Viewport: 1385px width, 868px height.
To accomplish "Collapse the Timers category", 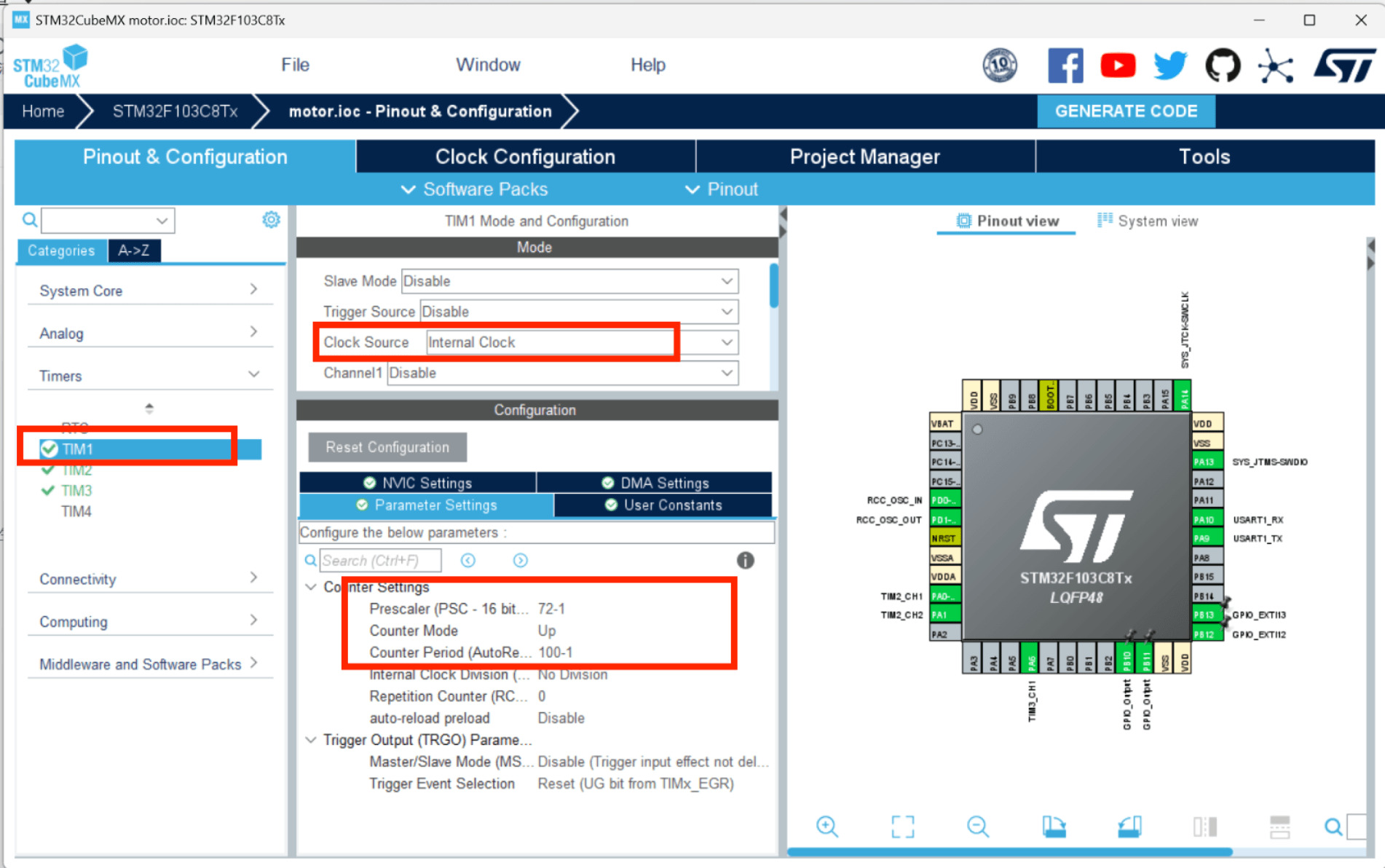I will click(x=149, y=376).
